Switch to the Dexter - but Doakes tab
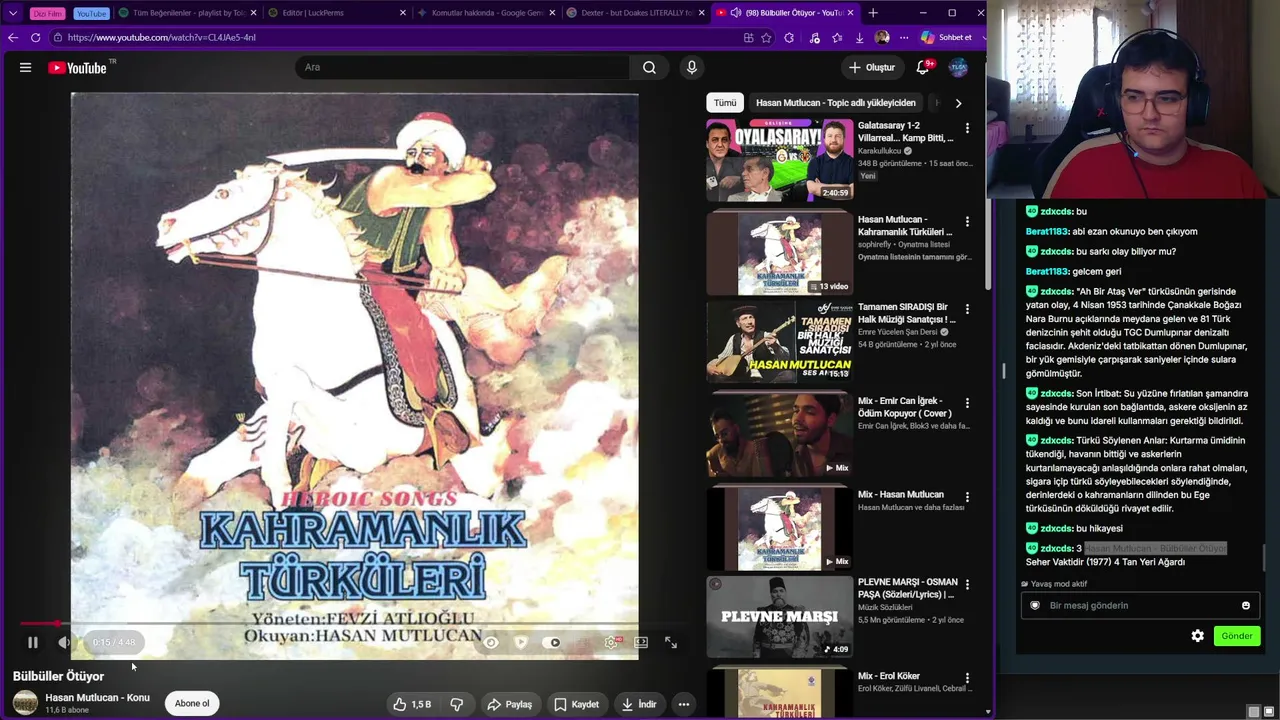The height and width of the screenshot is (720, 1280). point(636,13)
